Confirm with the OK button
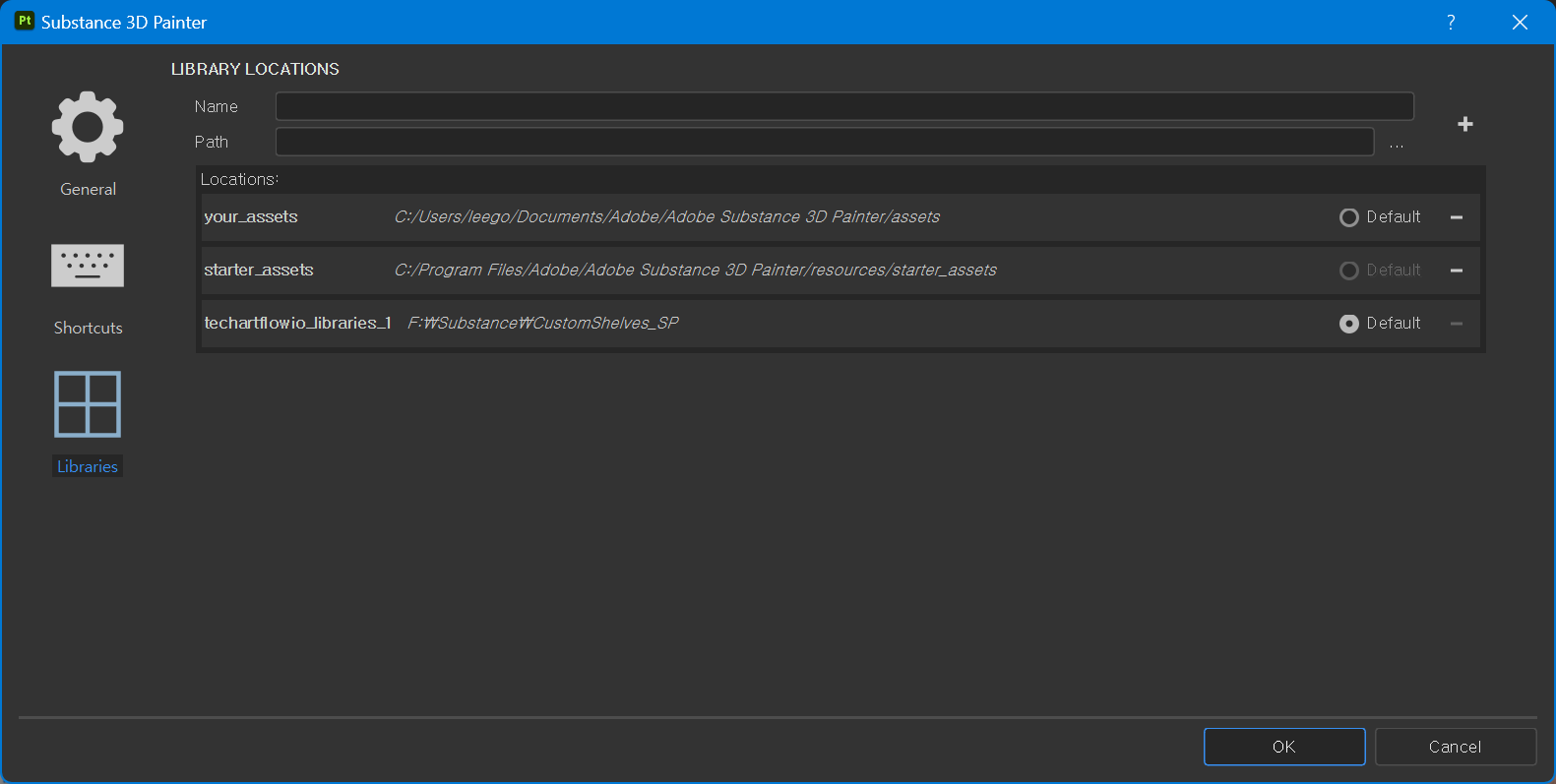Image resolution: width=1556 pixels, height=784 pixels. pos(1284,747)
